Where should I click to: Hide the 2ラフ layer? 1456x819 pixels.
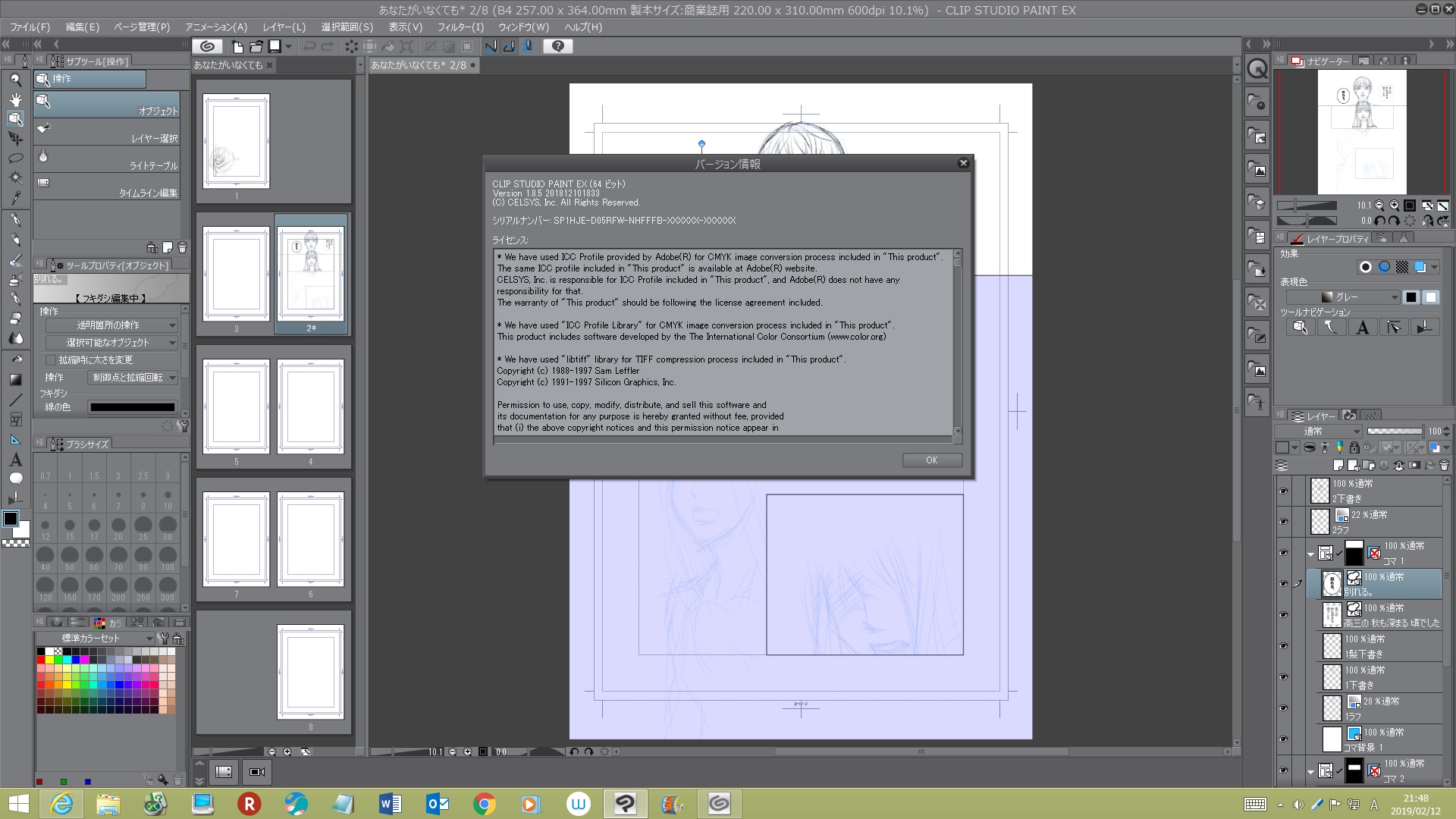[x=1283, y=522]
